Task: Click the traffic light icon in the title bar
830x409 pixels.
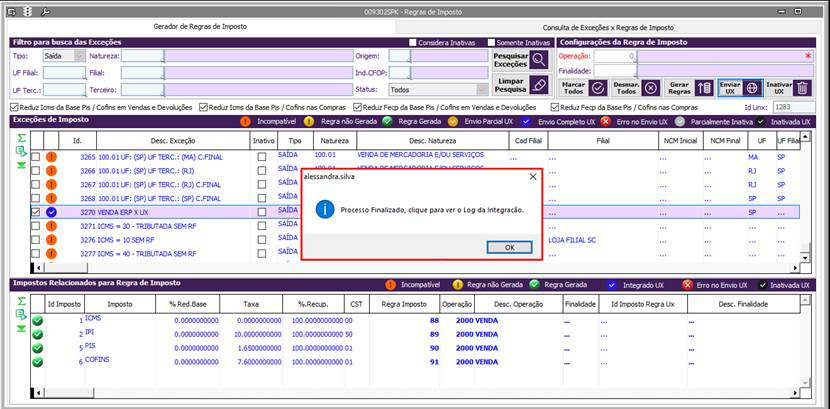Action: pos(29,12)
